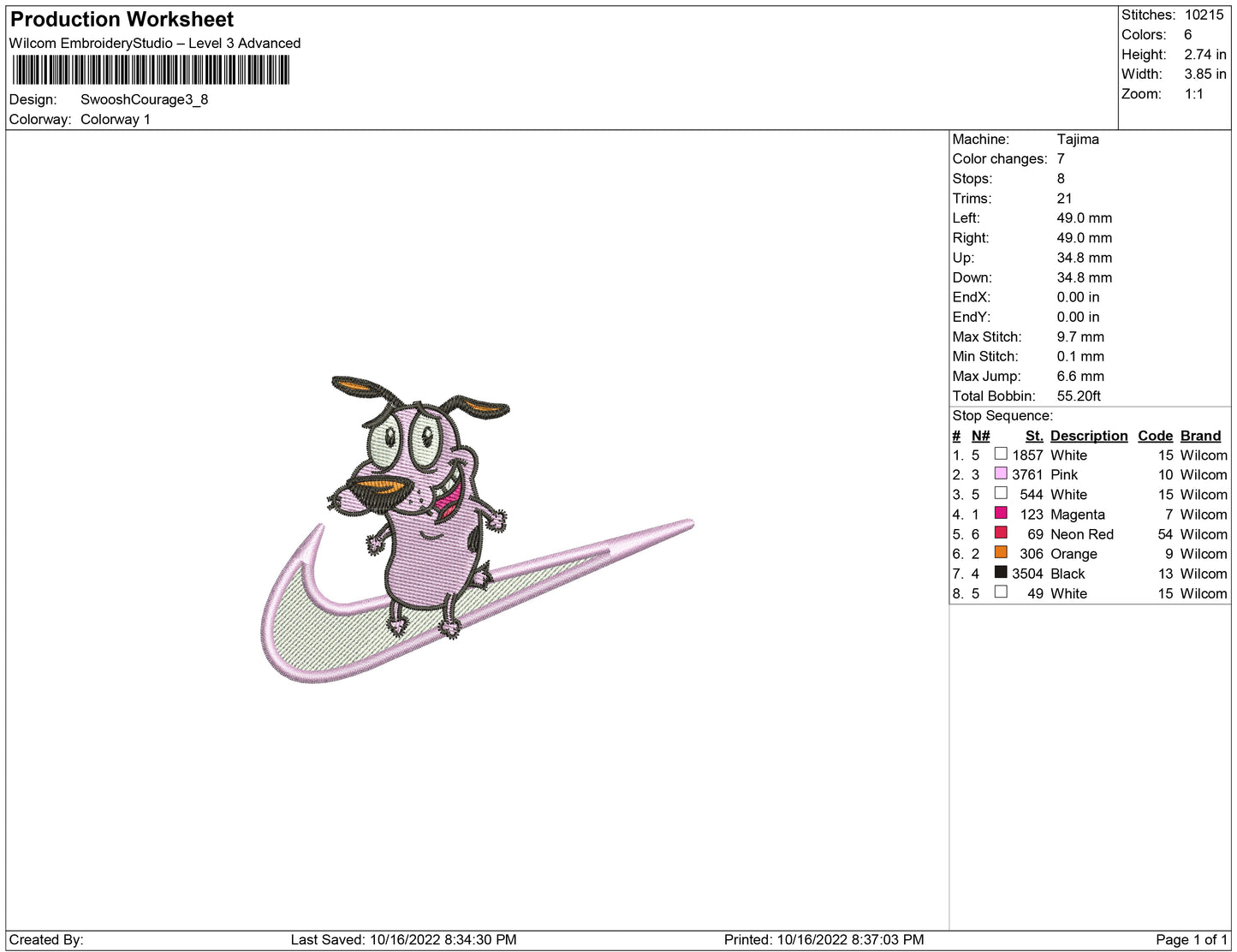This screenshot has width=1237, height=952.
Task: Click the "Colorway 1" value
Action: (116, 119)
